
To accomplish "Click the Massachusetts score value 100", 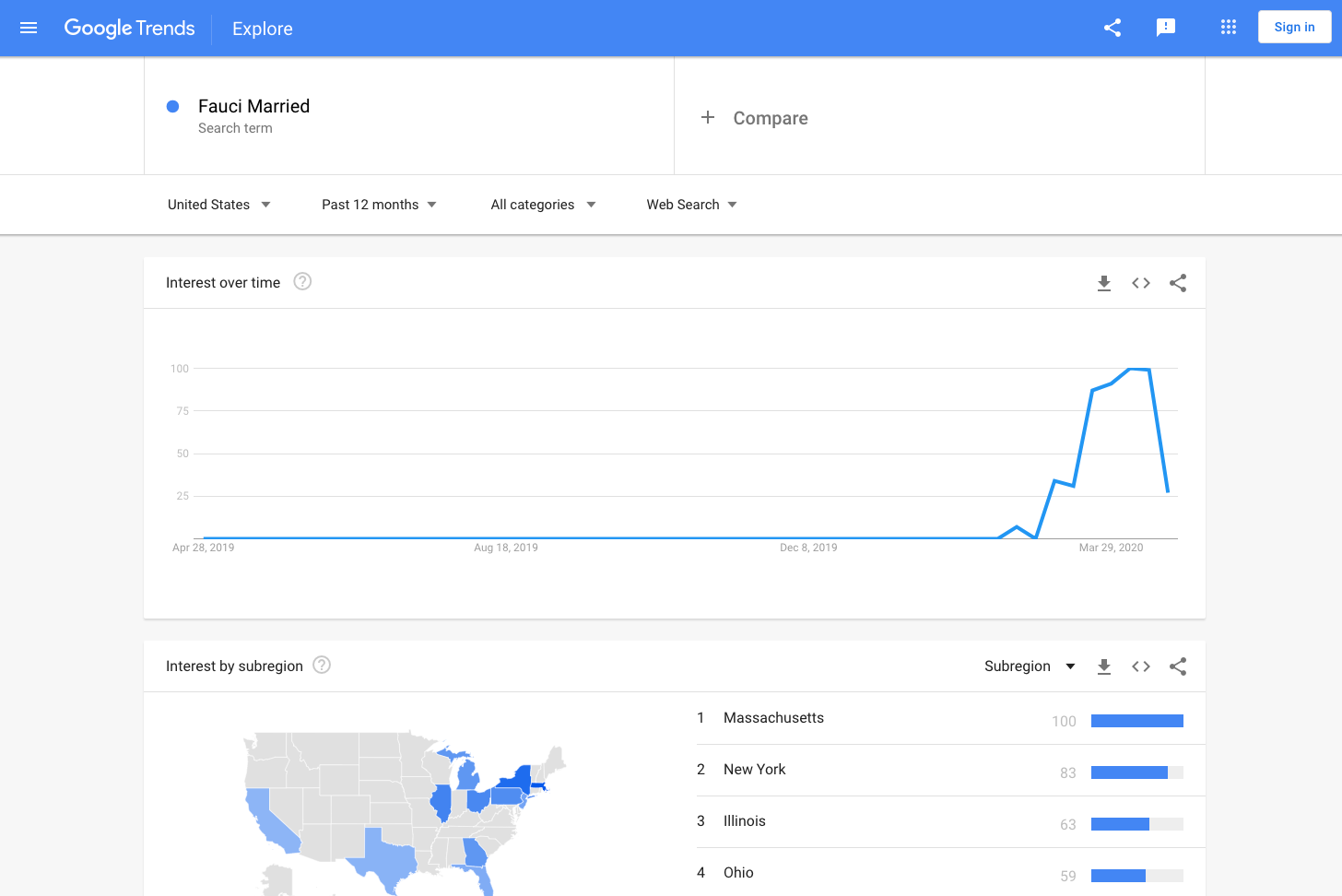I will coord(1064,722).
